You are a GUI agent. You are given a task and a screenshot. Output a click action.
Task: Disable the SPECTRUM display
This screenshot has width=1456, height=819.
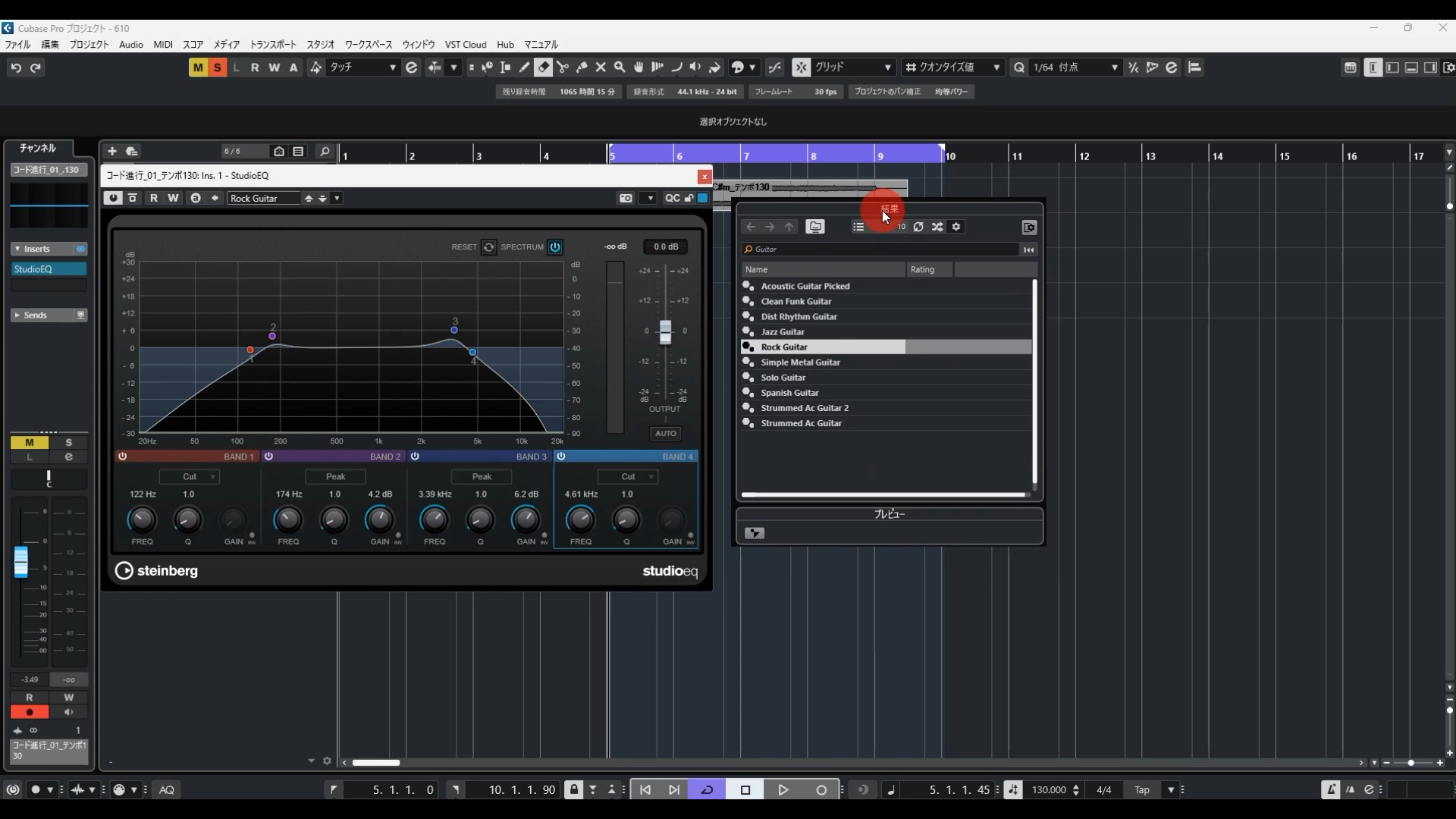[555, 247]
